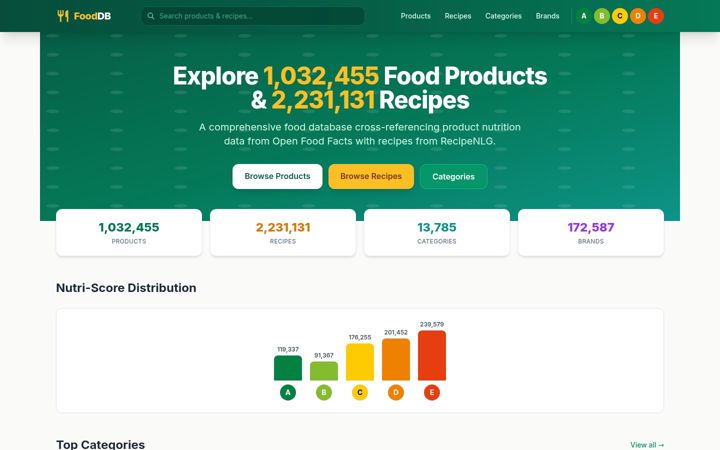Click the red E bar in chart
Viewport: 720px width, 450px height.
pos(432,355)
